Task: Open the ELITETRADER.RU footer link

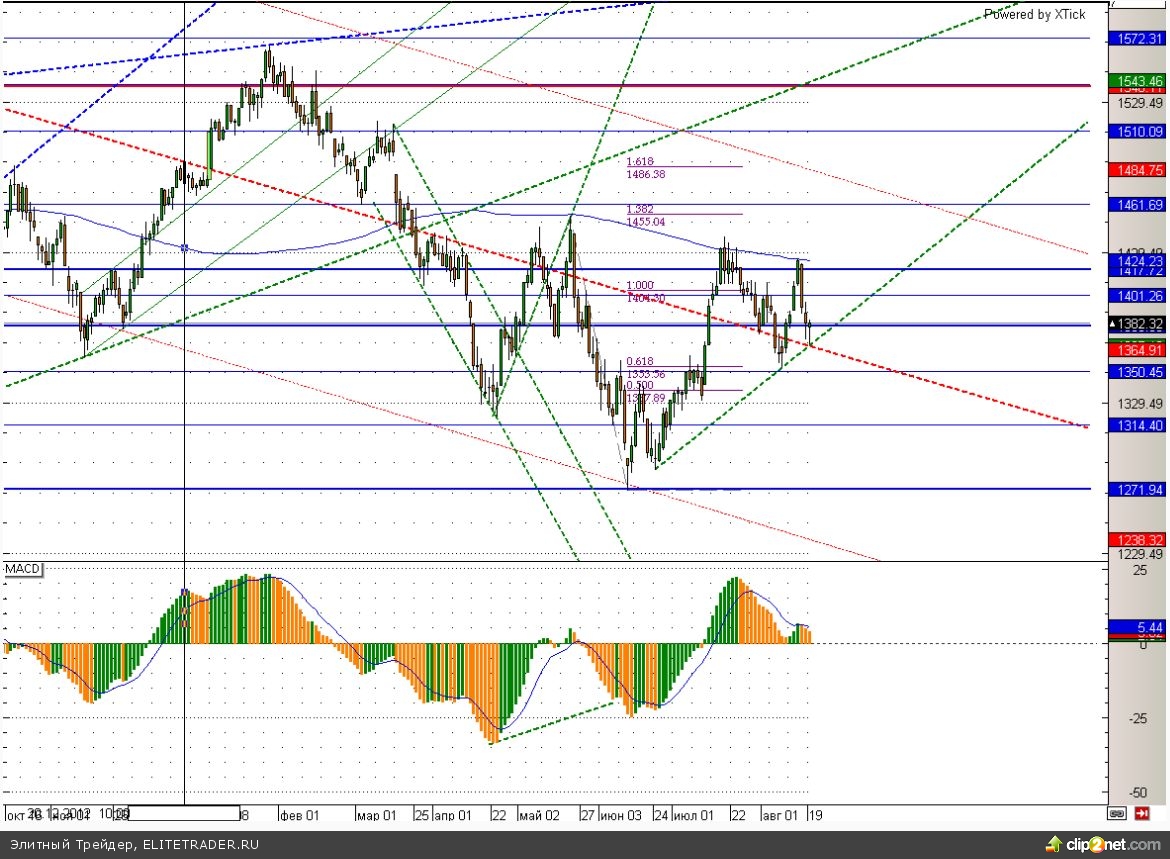Action: click(x=199, y=845)
